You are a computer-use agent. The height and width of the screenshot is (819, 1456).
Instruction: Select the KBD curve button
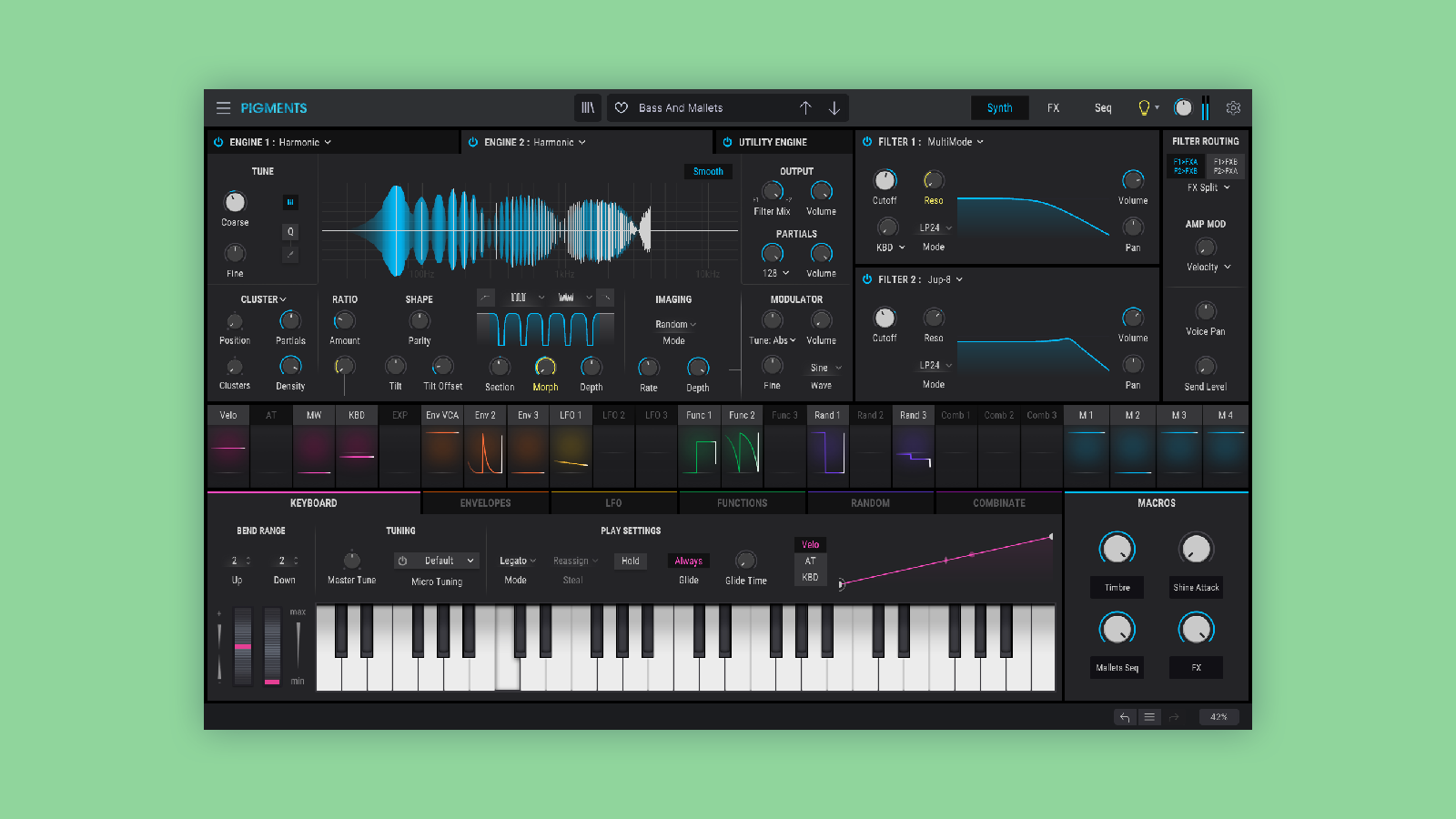coord(810,577)
